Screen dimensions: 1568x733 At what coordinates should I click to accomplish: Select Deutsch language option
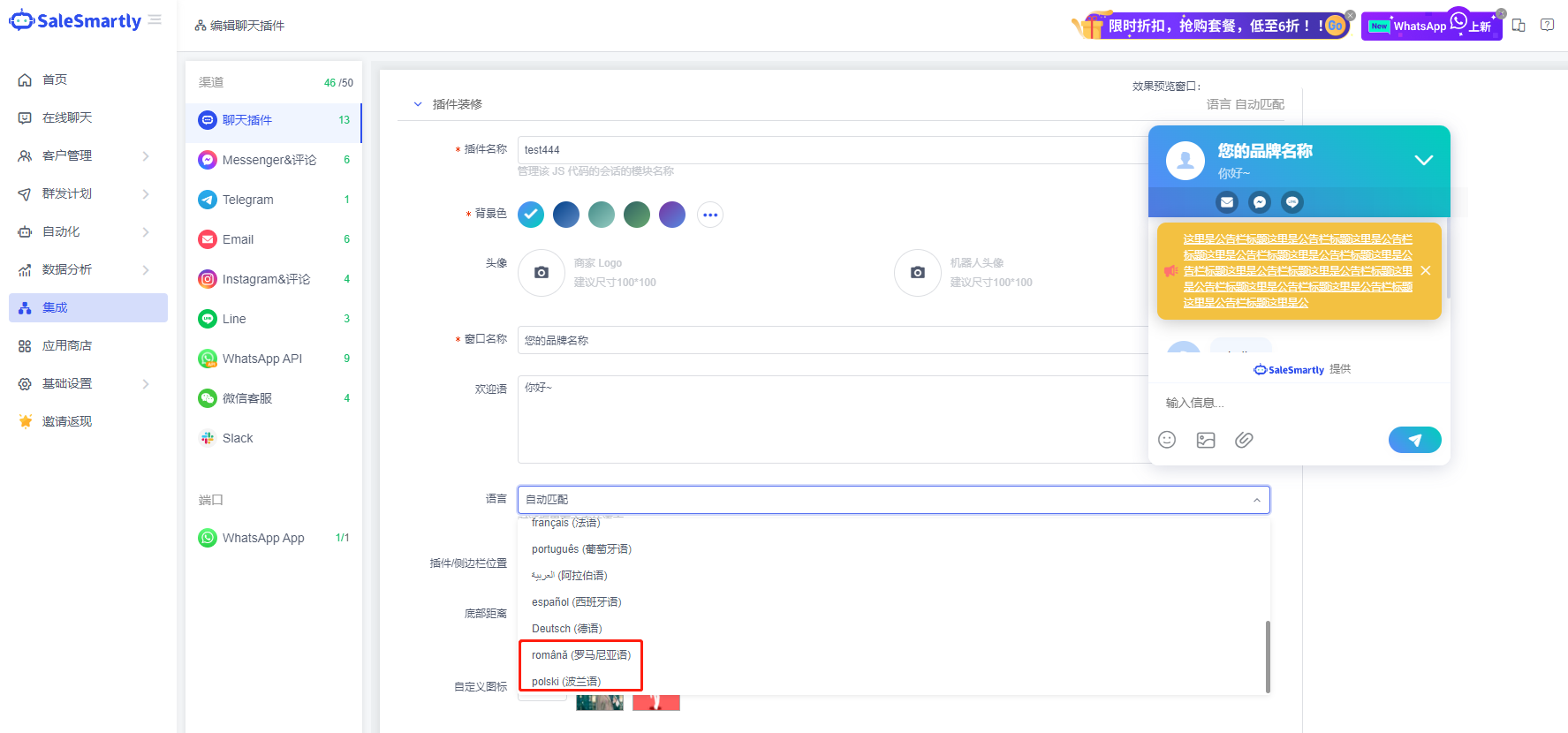566,629
